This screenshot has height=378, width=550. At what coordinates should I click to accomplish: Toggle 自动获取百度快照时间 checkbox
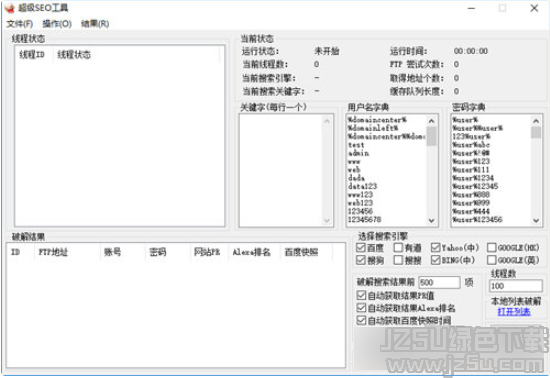click(x=361, y=320)
